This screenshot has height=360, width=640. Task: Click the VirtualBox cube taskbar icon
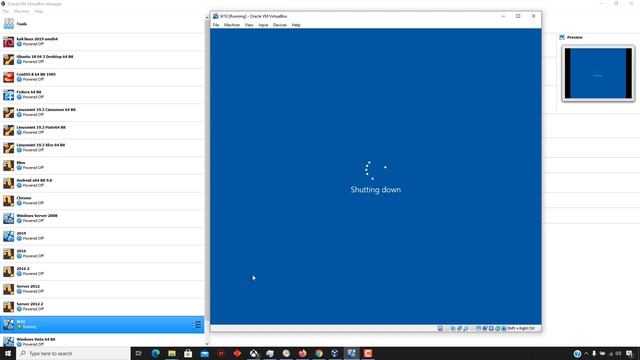335,353
